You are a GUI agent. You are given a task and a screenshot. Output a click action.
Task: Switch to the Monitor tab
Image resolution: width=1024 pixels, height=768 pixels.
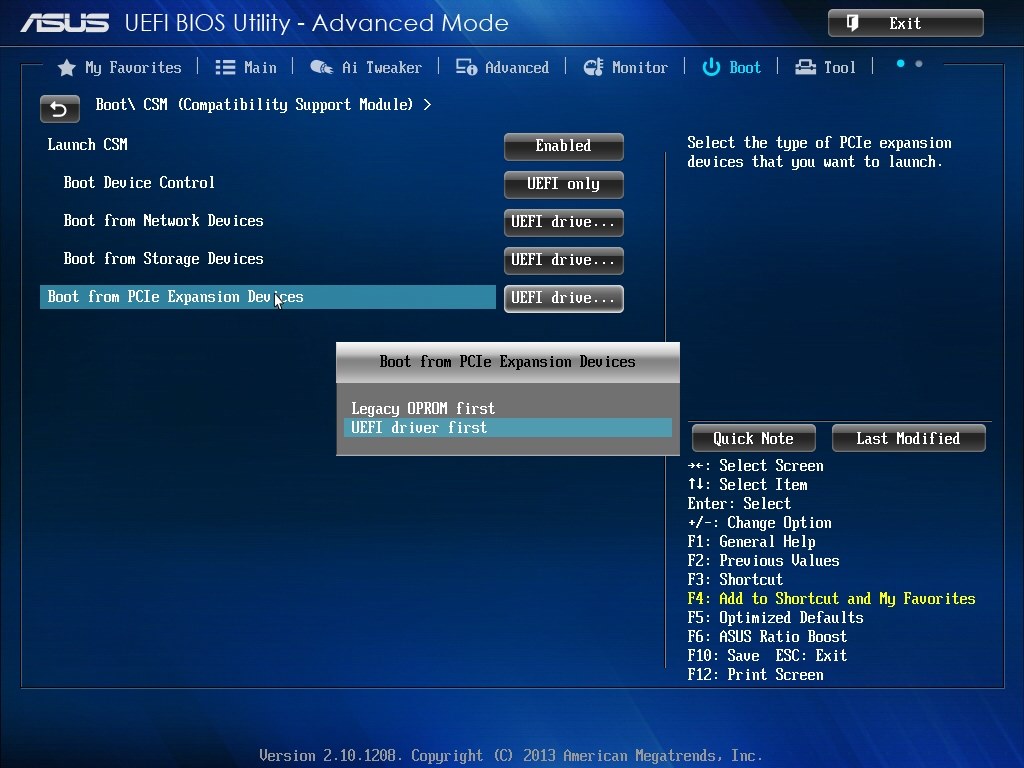pyautogui.click(x=625, y=67)
